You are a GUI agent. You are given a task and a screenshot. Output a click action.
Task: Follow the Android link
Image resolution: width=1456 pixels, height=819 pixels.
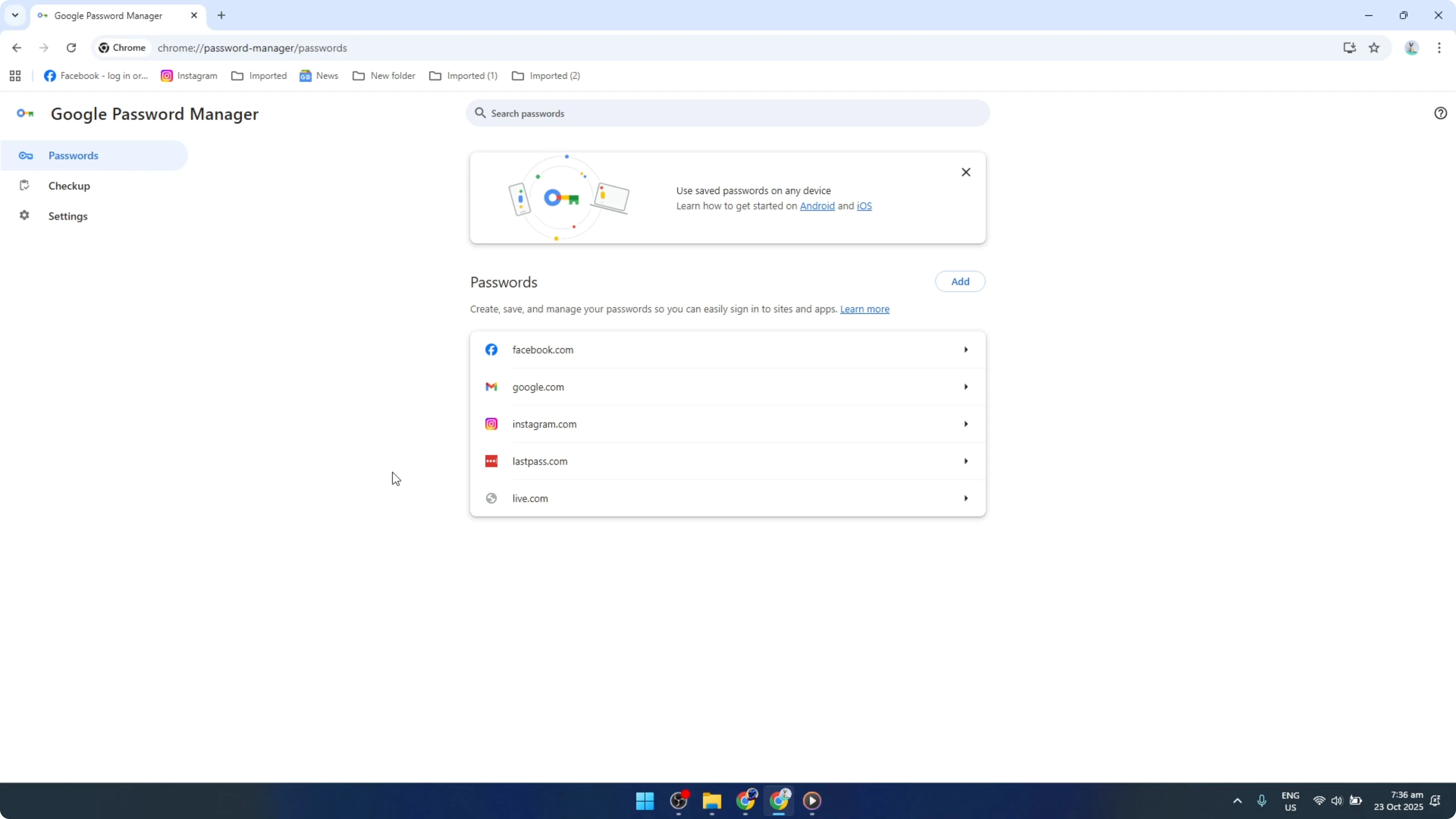coord(817,206)
